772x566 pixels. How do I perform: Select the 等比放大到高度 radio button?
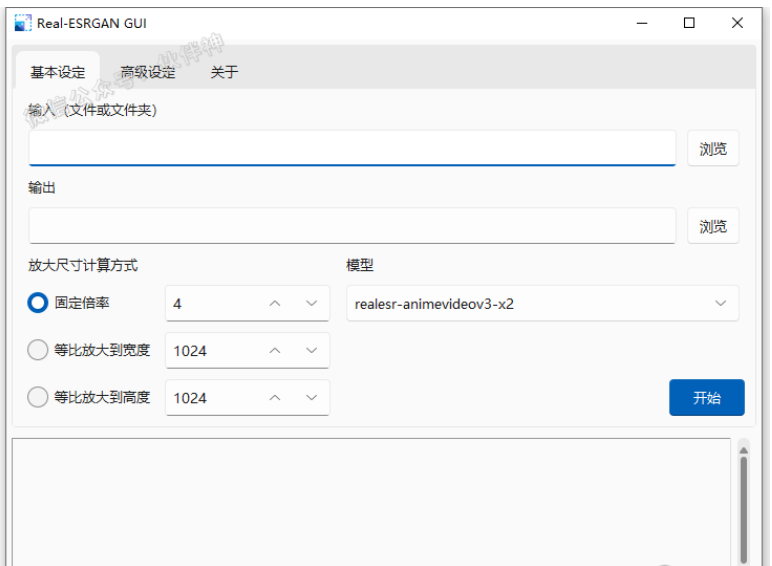click(x=38, y=397)
